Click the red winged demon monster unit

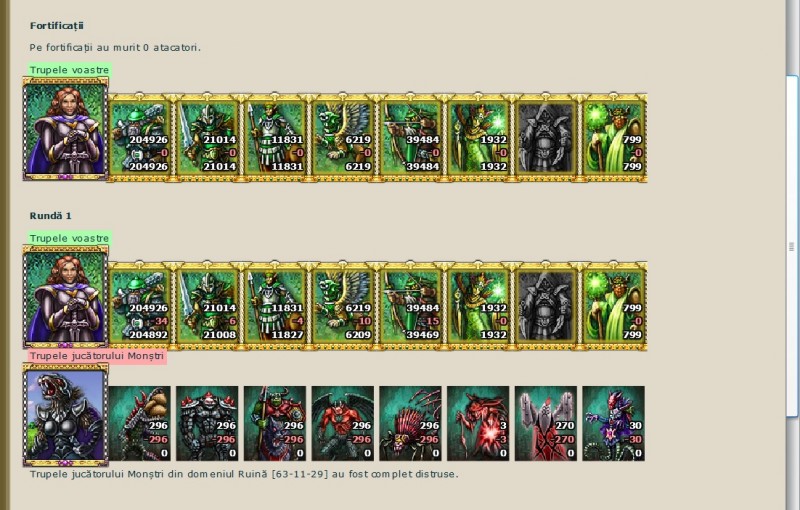pyautogui.click(x=342, y=423)
